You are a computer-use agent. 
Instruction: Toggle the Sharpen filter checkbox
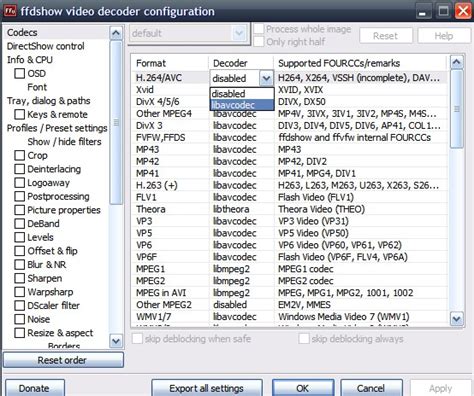click(x=20, y=278)
